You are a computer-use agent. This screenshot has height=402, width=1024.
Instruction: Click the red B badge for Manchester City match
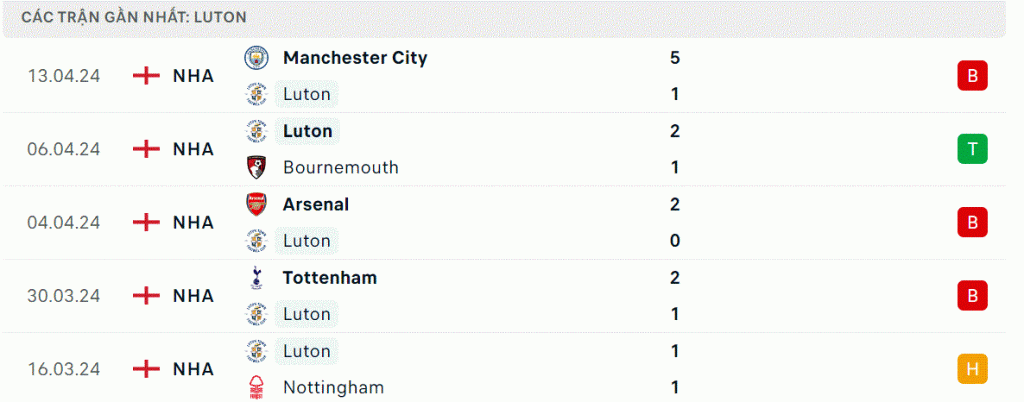972,76
